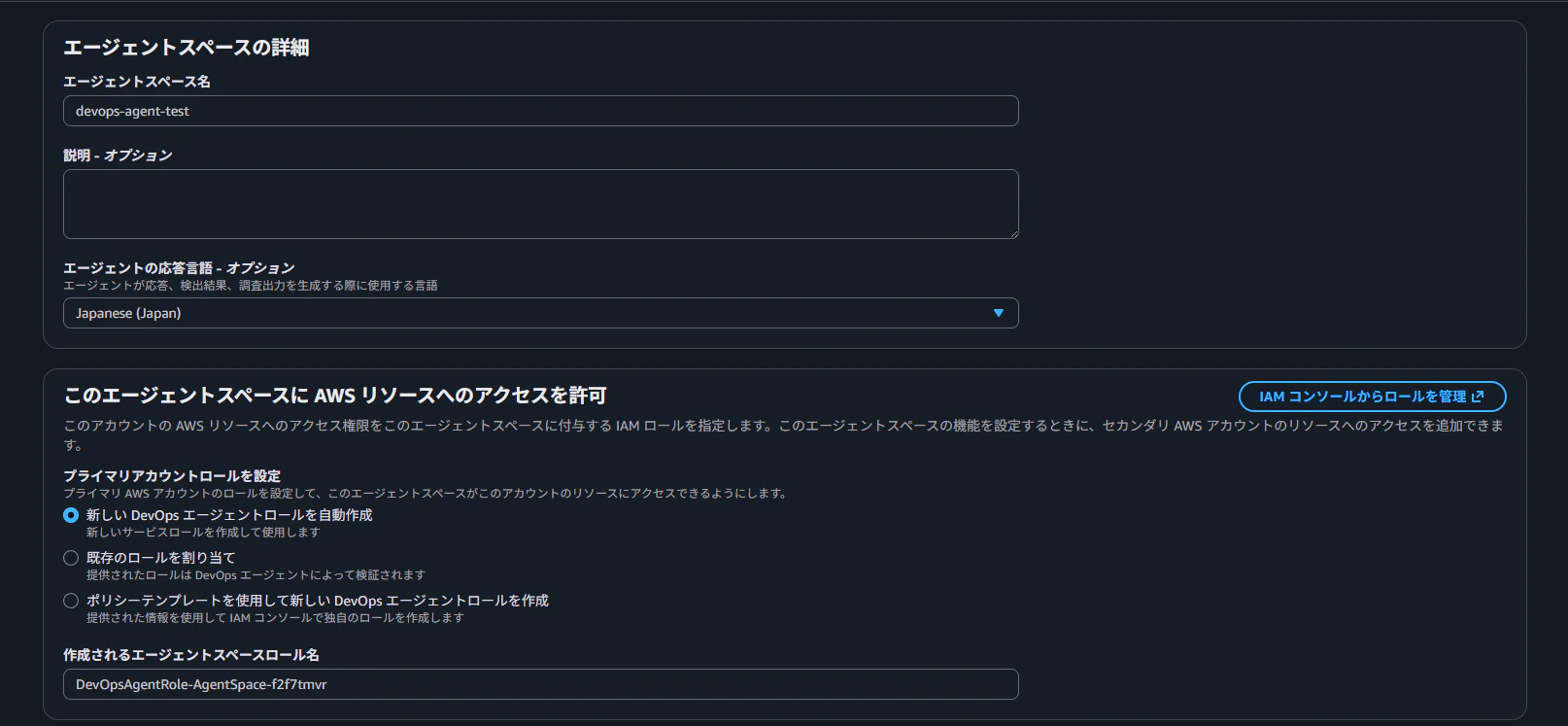The height and width of the screenshot is (726, 1568).
Task: Click the 説明 - オプション label
Action: point(118,156)
